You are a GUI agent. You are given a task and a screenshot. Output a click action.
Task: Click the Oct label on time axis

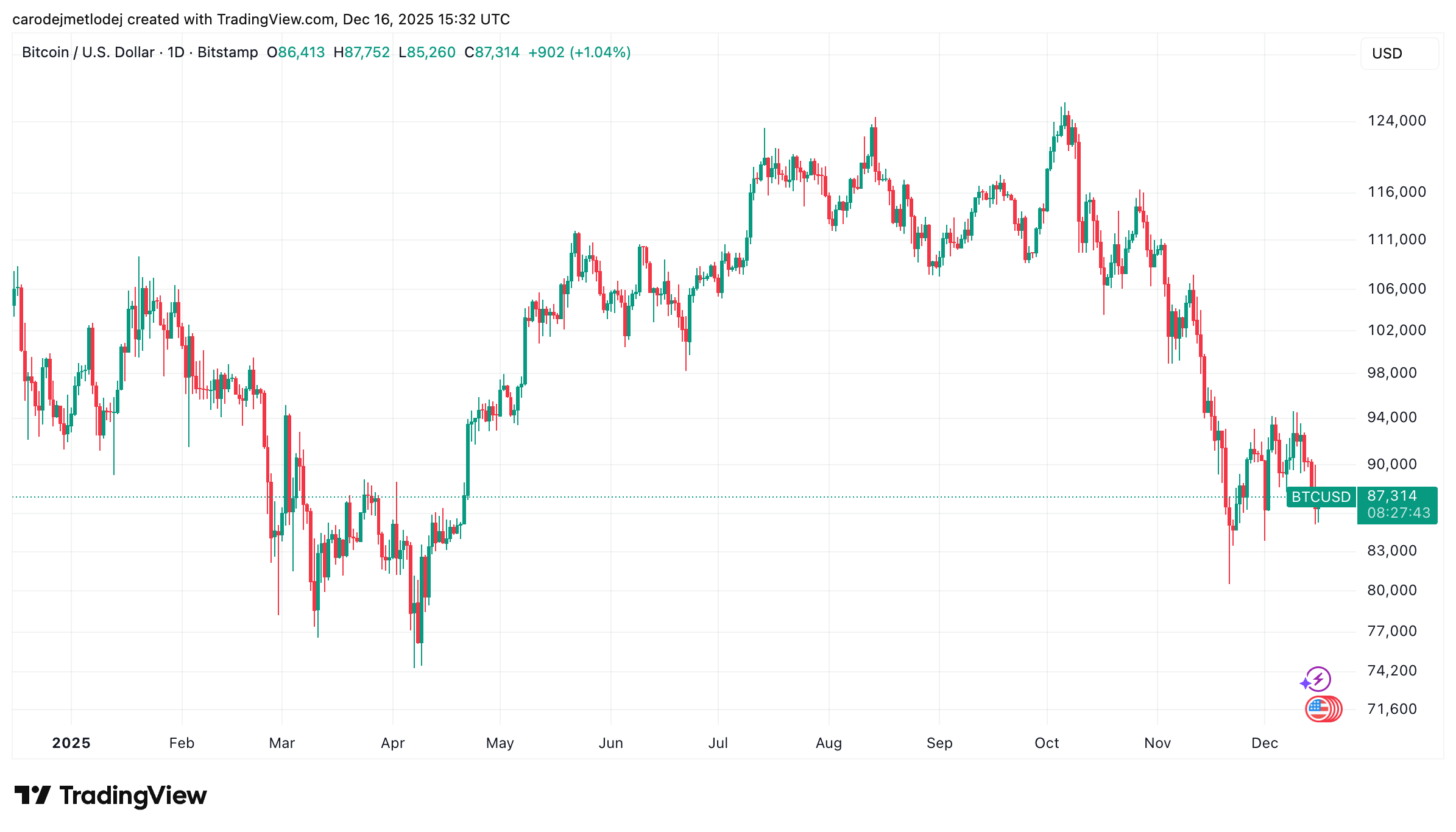[x=1047, y=743]
